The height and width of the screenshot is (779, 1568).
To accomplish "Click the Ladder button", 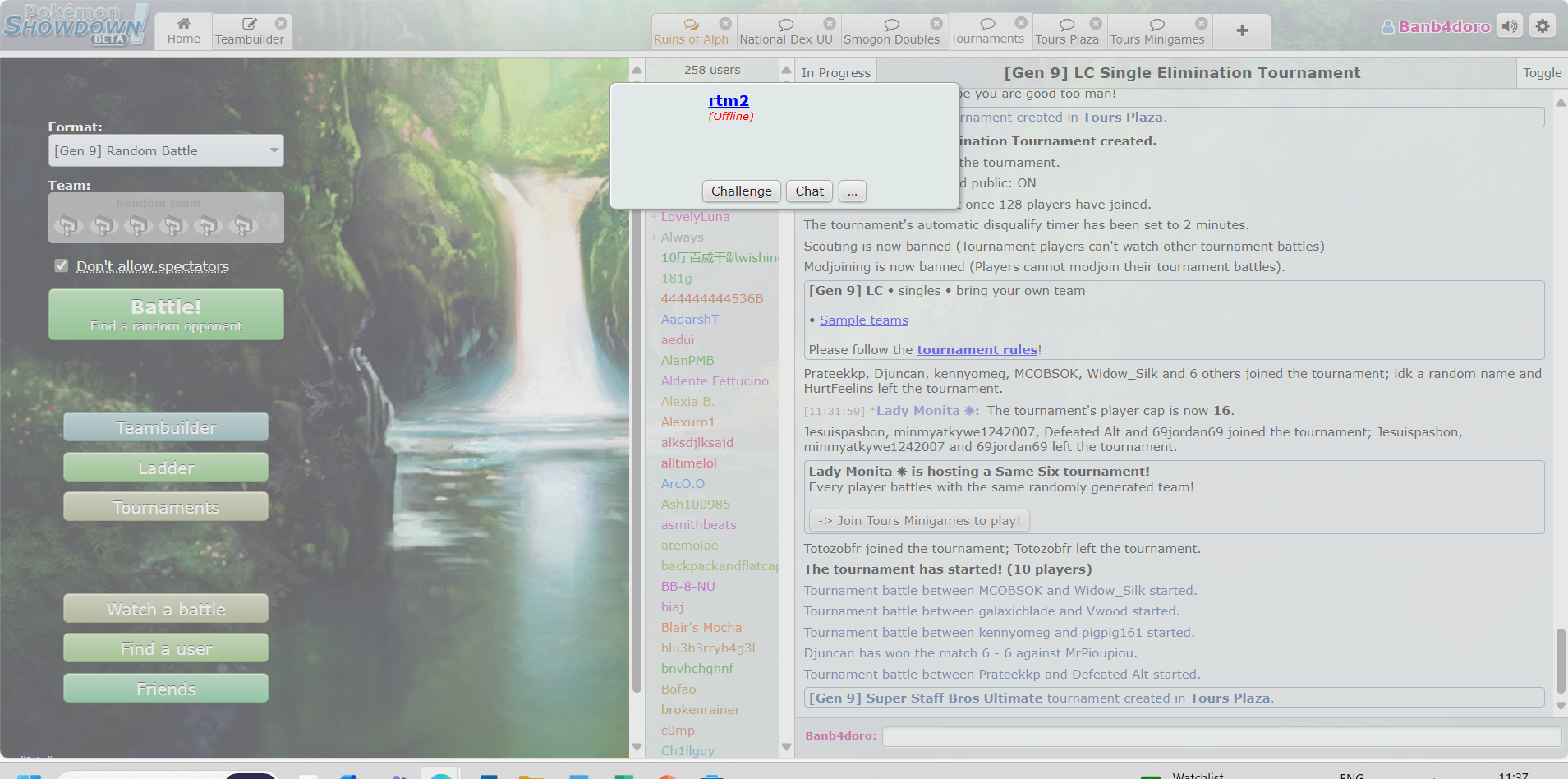I will (166, 468).
